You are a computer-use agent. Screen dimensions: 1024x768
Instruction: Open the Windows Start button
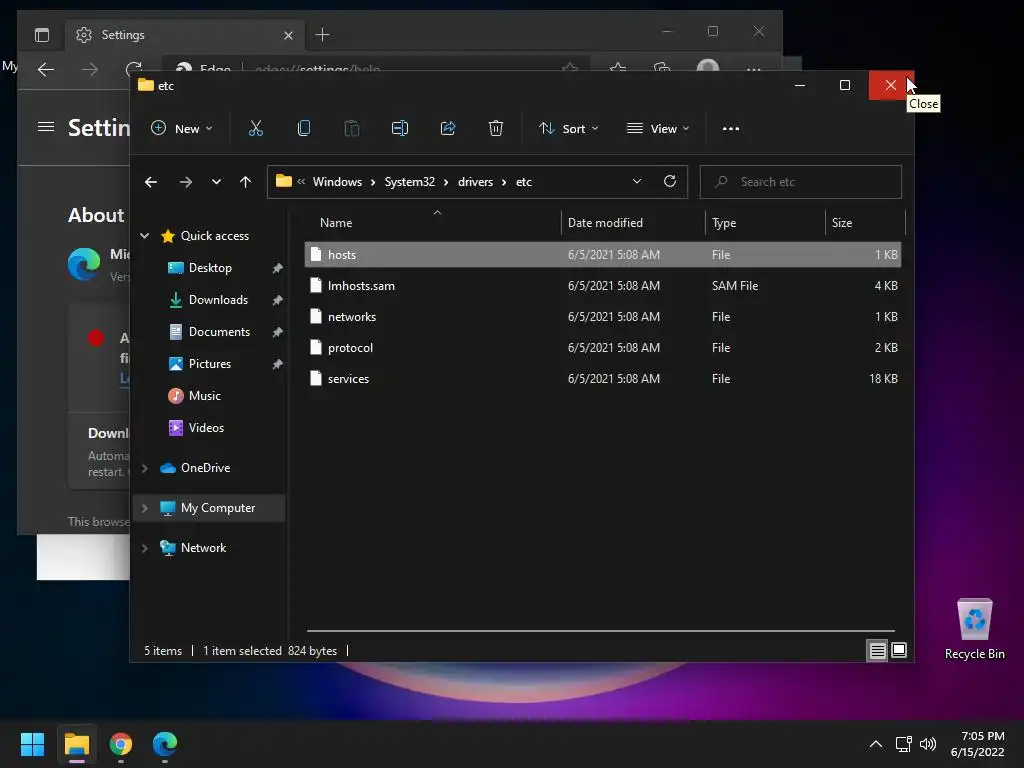32,744
